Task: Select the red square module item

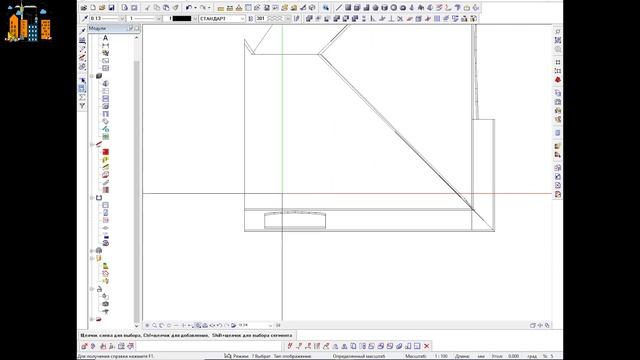Action: (105, 152)
